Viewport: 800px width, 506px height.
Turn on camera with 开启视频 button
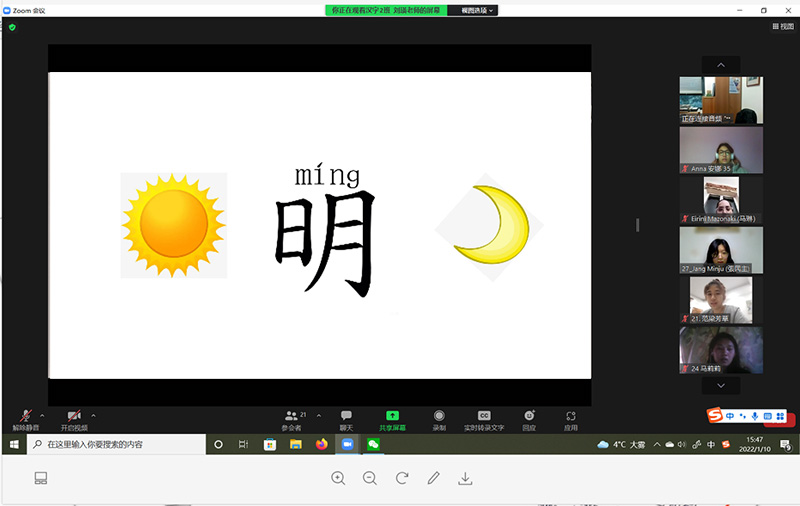point(73,418)
